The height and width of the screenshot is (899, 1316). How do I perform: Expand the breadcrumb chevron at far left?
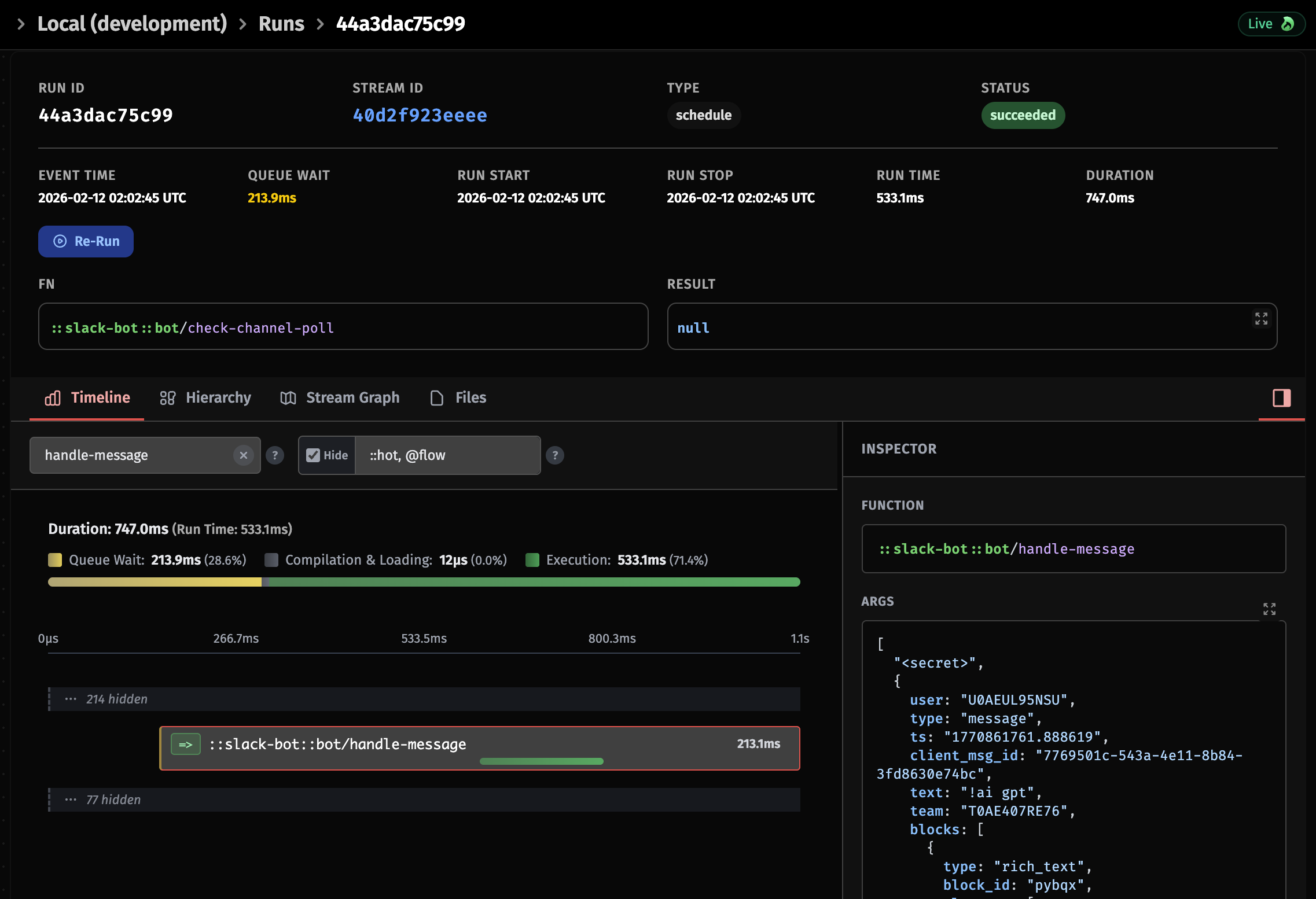point(21,24)
